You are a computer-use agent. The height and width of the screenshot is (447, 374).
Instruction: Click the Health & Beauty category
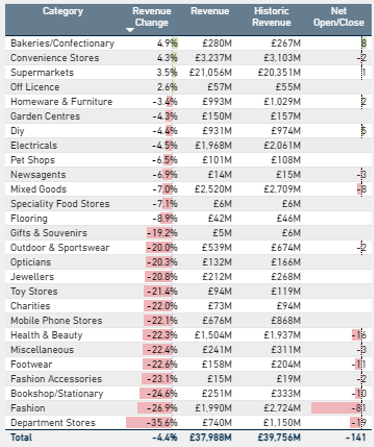[46, 335]
